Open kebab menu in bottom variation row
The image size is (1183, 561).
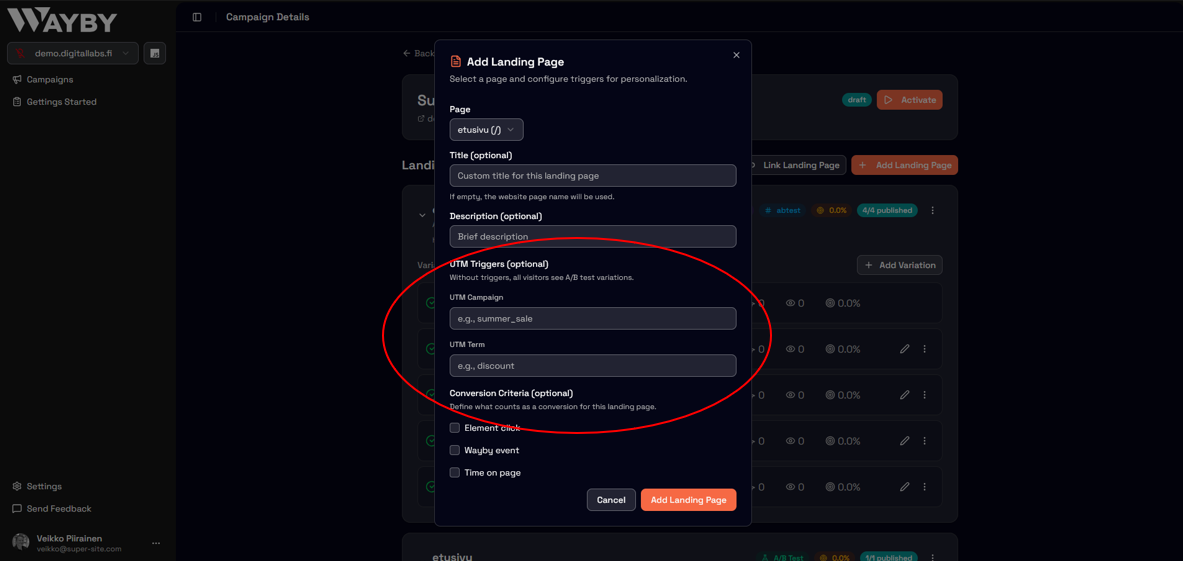[x=925, y=487]
